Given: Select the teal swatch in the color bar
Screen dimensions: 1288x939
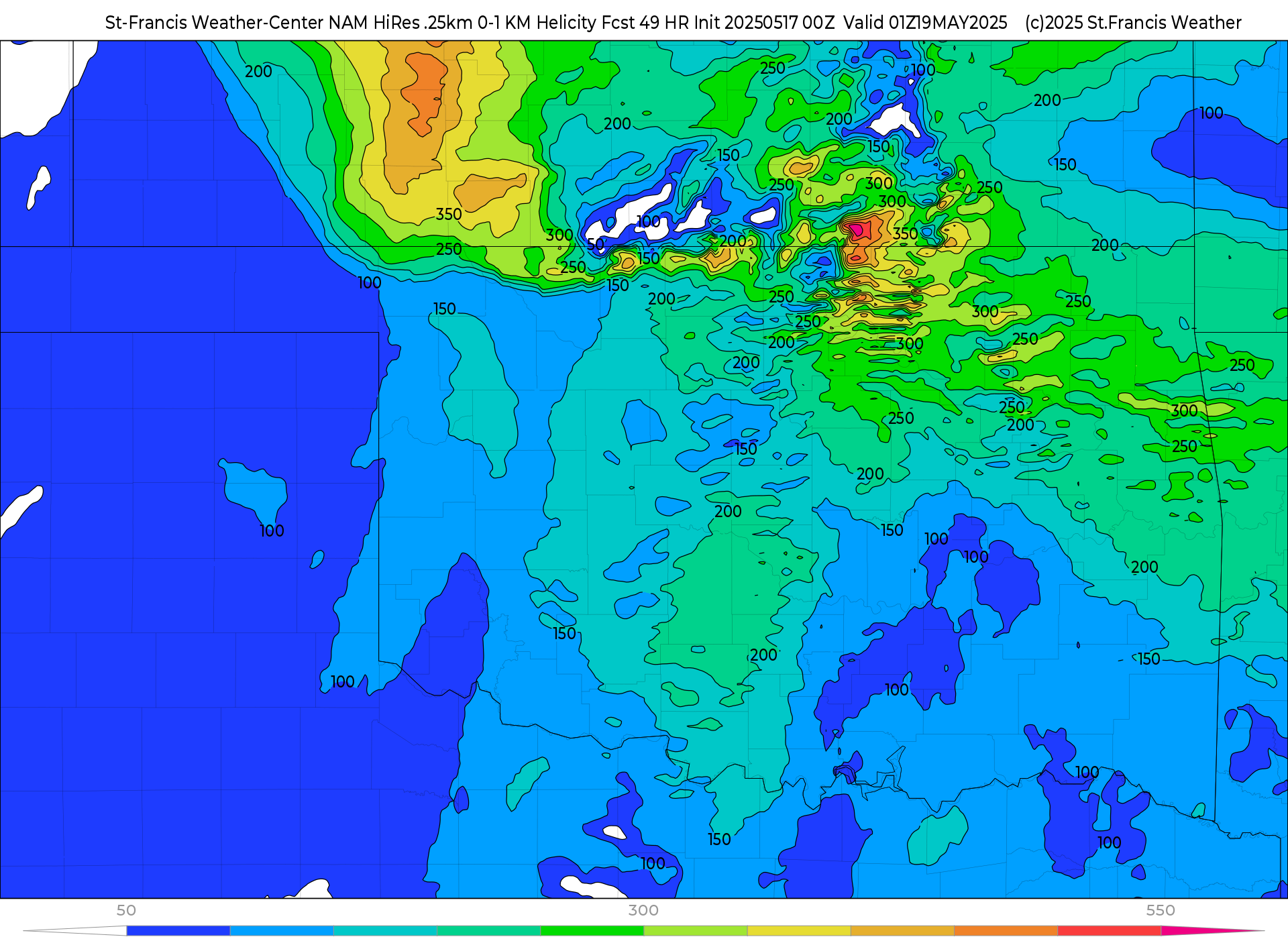Looking at the screenshot, I should click(385, 931).
